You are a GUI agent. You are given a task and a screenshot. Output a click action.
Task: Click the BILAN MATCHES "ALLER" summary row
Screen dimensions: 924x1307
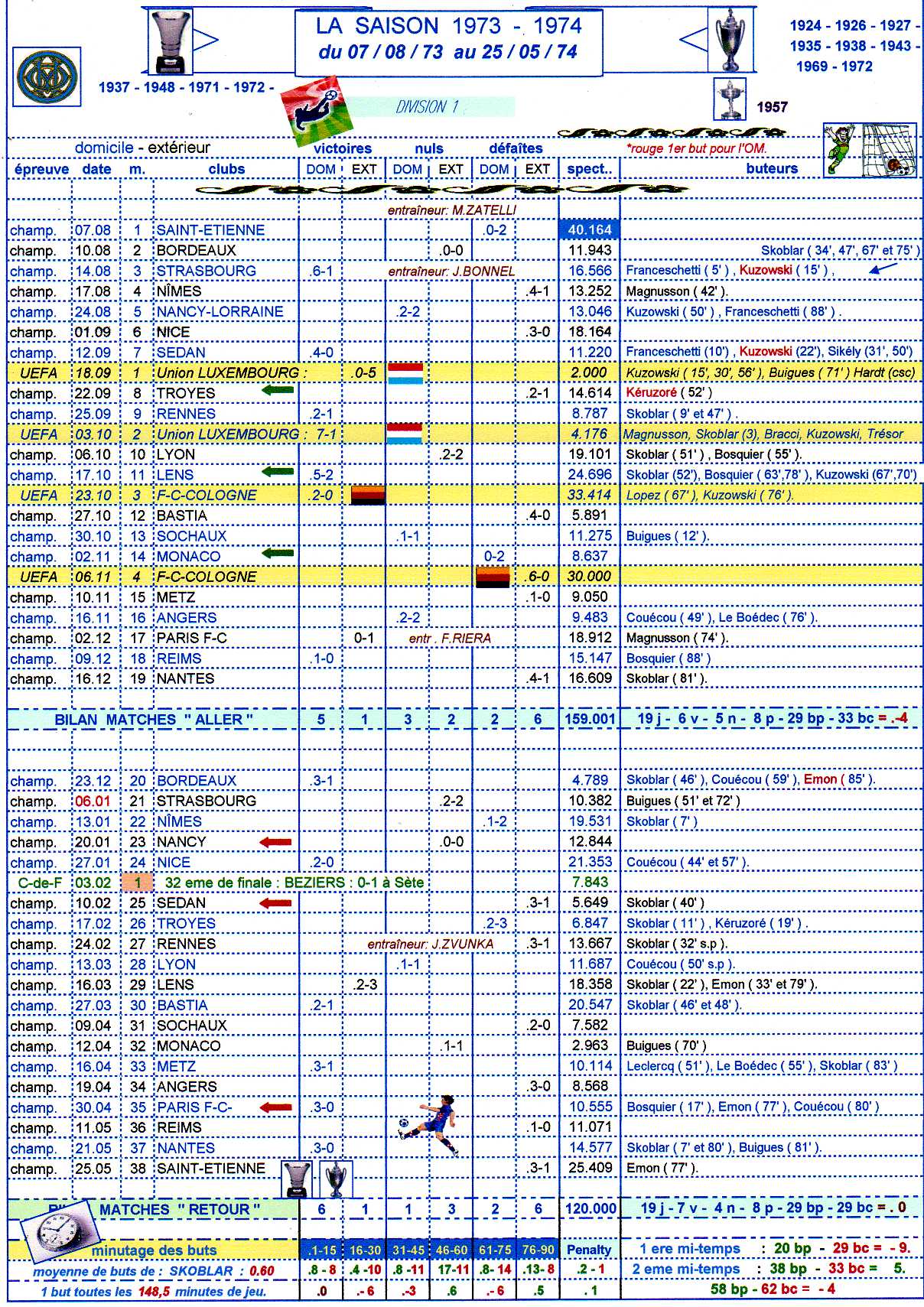pyautogui.click(x=153, y=720)
